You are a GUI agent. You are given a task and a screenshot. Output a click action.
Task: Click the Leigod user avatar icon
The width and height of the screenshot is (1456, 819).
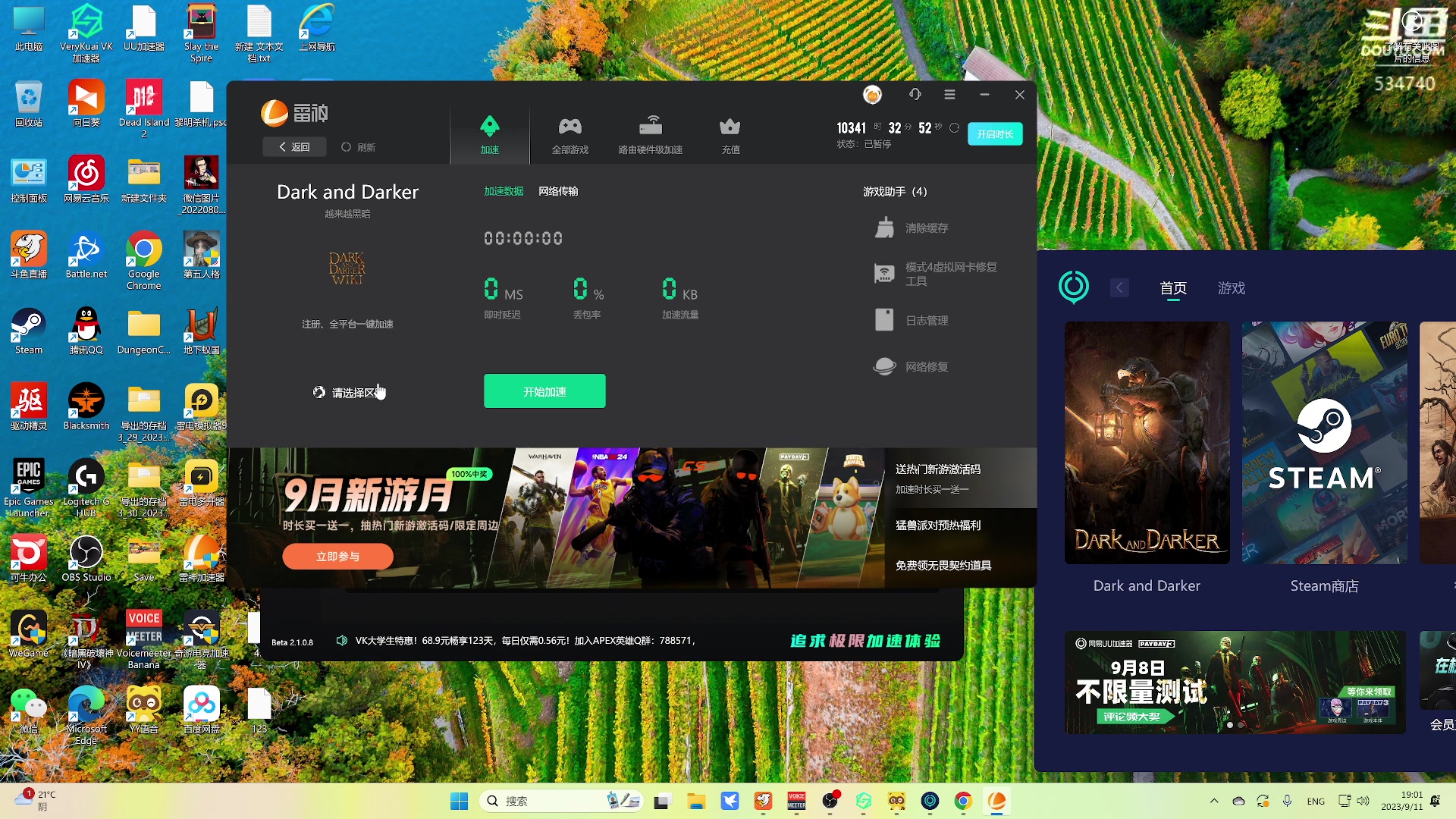click(872, 95)
